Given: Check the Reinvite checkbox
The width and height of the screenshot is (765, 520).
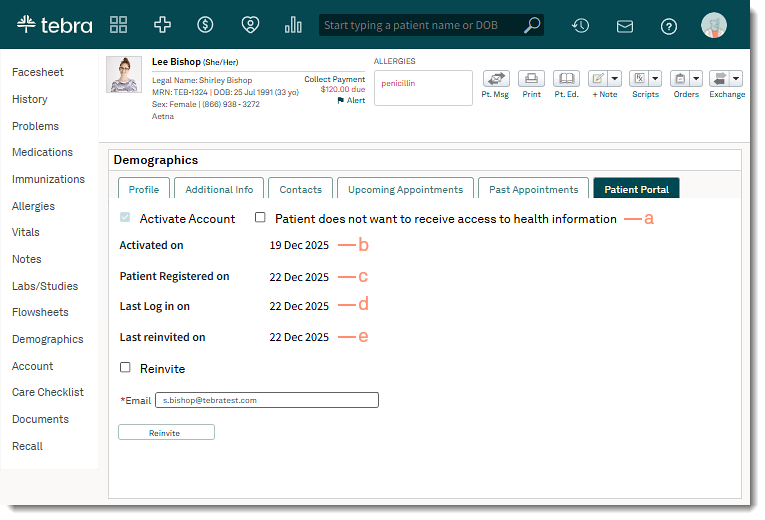Looking at the screenshot, I should click(125, 367).
